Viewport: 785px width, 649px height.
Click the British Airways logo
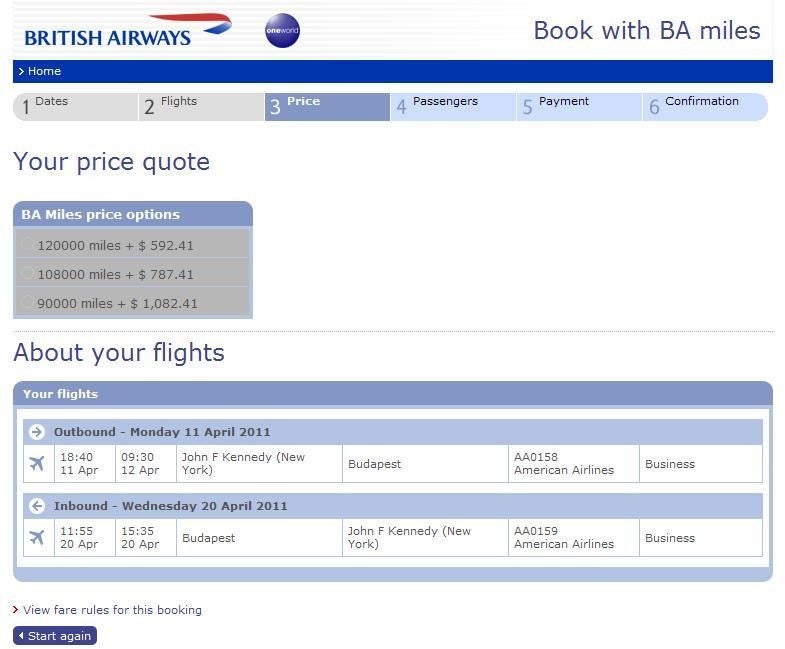(128, 31)
